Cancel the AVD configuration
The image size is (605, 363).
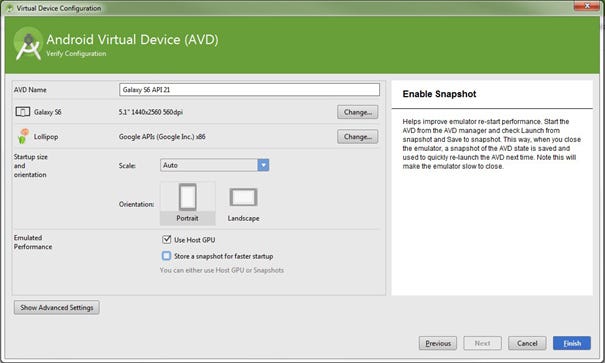pyautogui.click(x=527, y=343)
